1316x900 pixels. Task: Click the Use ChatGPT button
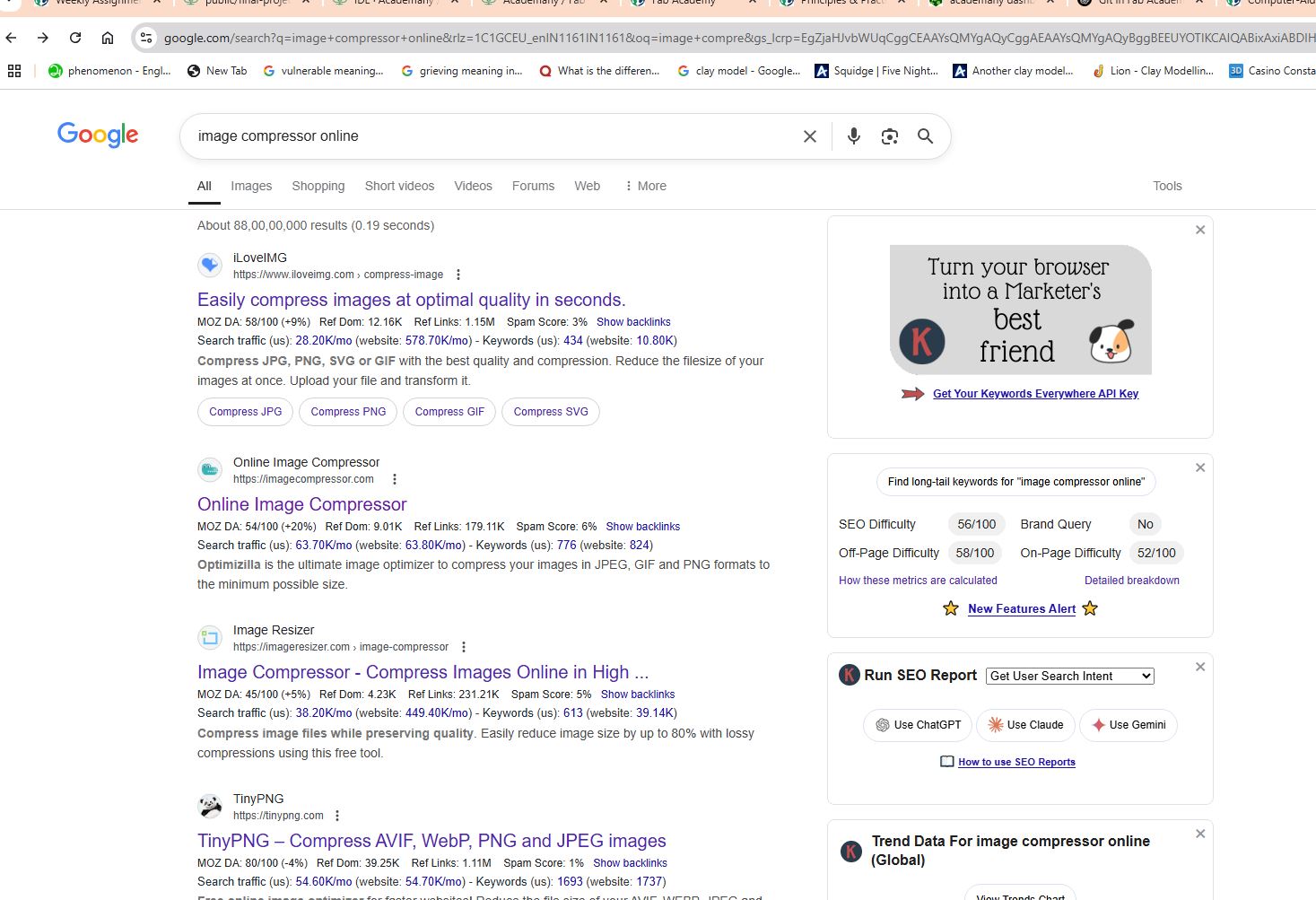pos(918,725)
